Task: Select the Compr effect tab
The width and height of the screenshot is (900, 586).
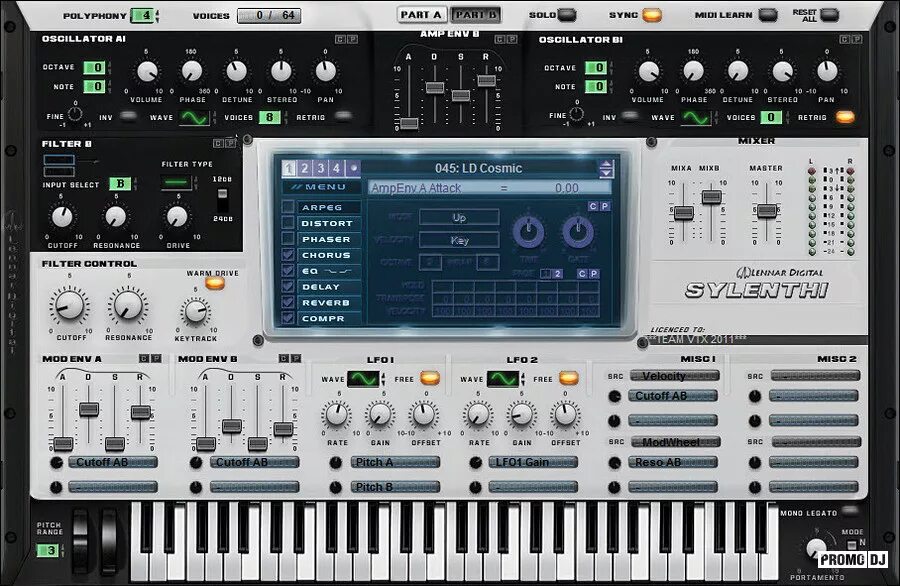Action: pyautogui.click(x=328, y=318)
